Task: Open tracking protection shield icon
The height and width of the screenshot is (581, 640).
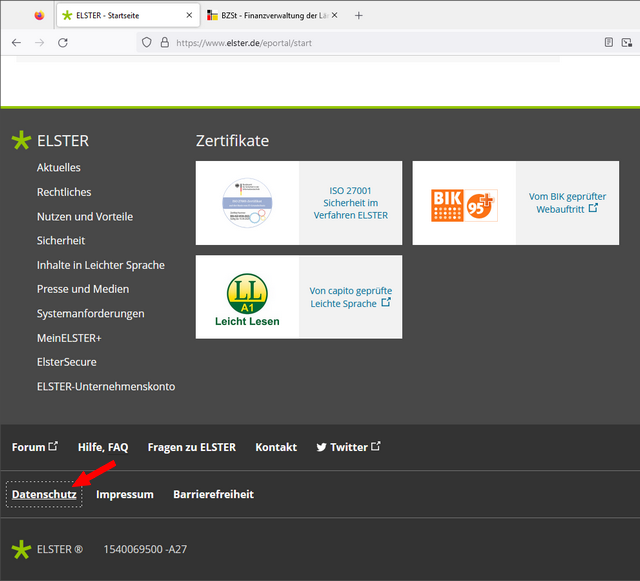Action: (x=147, y=42)
